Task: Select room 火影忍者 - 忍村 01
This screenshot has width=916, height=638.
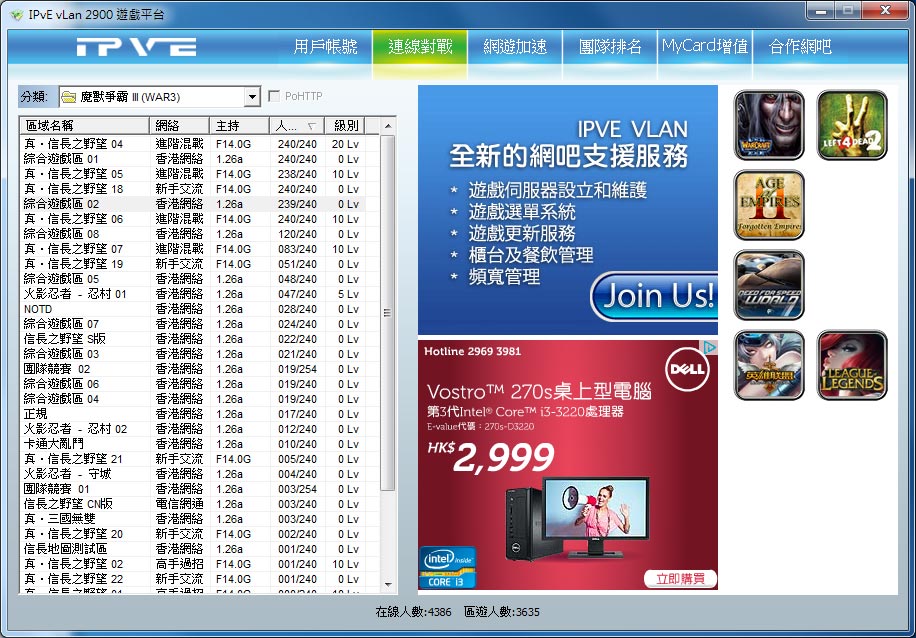Action: point(192,294)
